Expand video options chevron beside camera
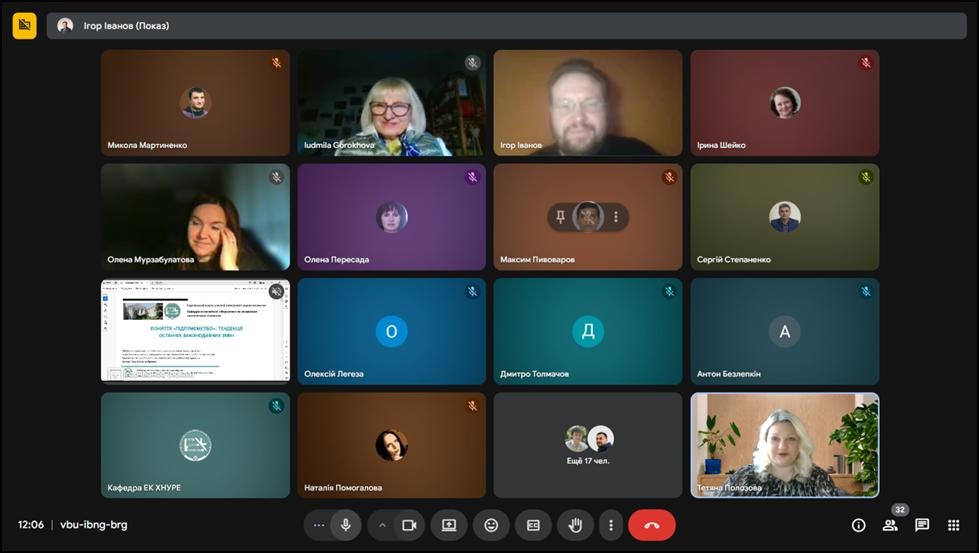Viewport: 979px width, 553px height. [x=381, y=525]
